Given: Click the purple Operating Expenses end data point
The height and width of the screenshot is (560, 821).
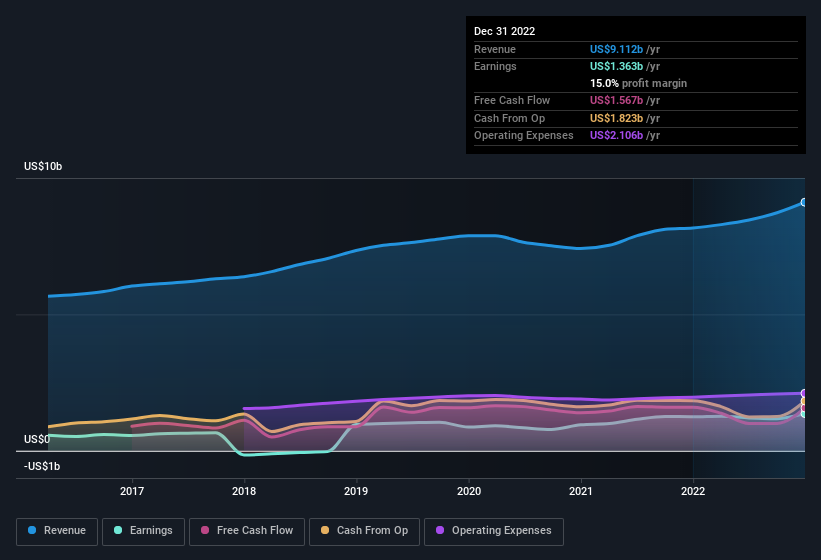Looking at the screenshot, I should pyautogui.click(x=804, y=393).
